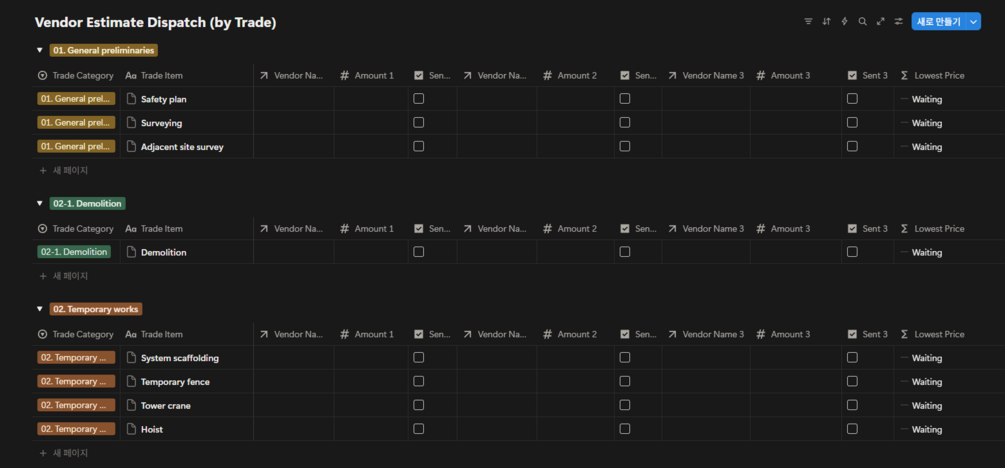Open the Safety plan page icon
The image size is (1005, 468).
(x=131, y=99)
